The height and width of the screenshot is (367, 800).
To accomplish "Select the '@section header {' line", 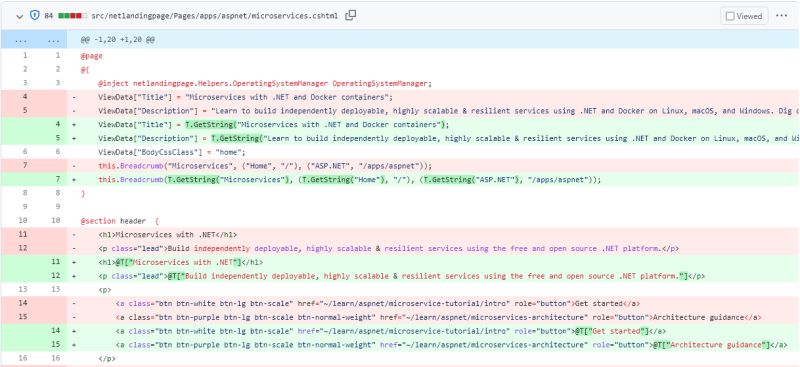I will 120,221.
